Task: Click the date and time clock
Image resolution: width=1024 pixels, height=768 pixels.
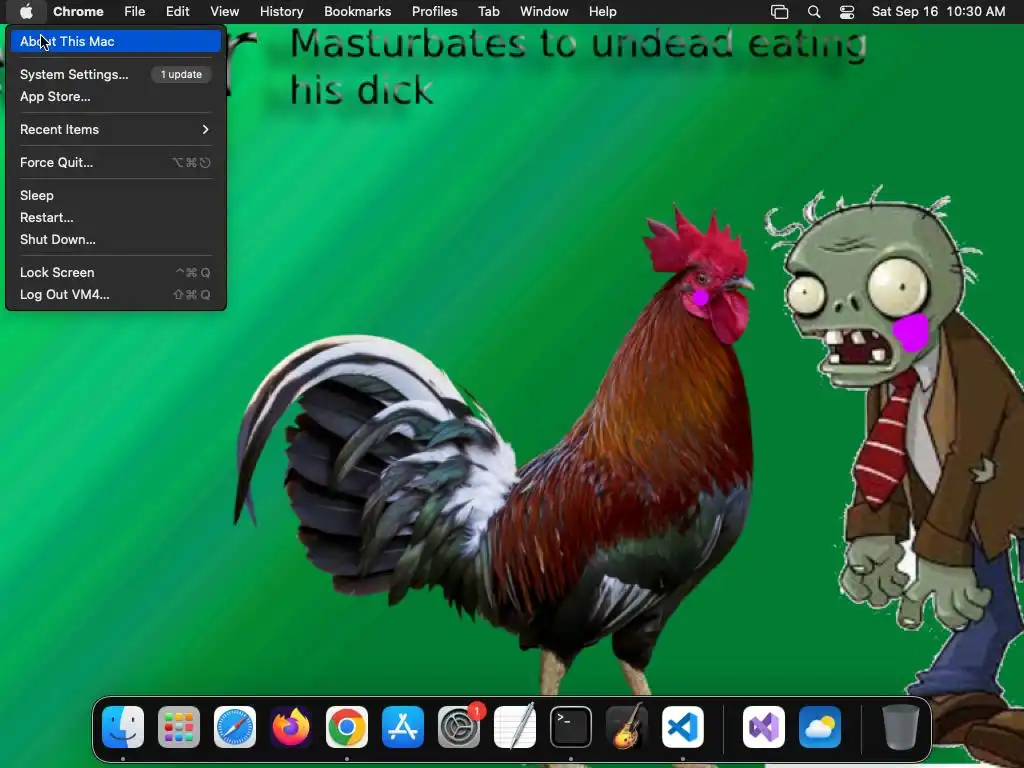Action: click(938, 12)
